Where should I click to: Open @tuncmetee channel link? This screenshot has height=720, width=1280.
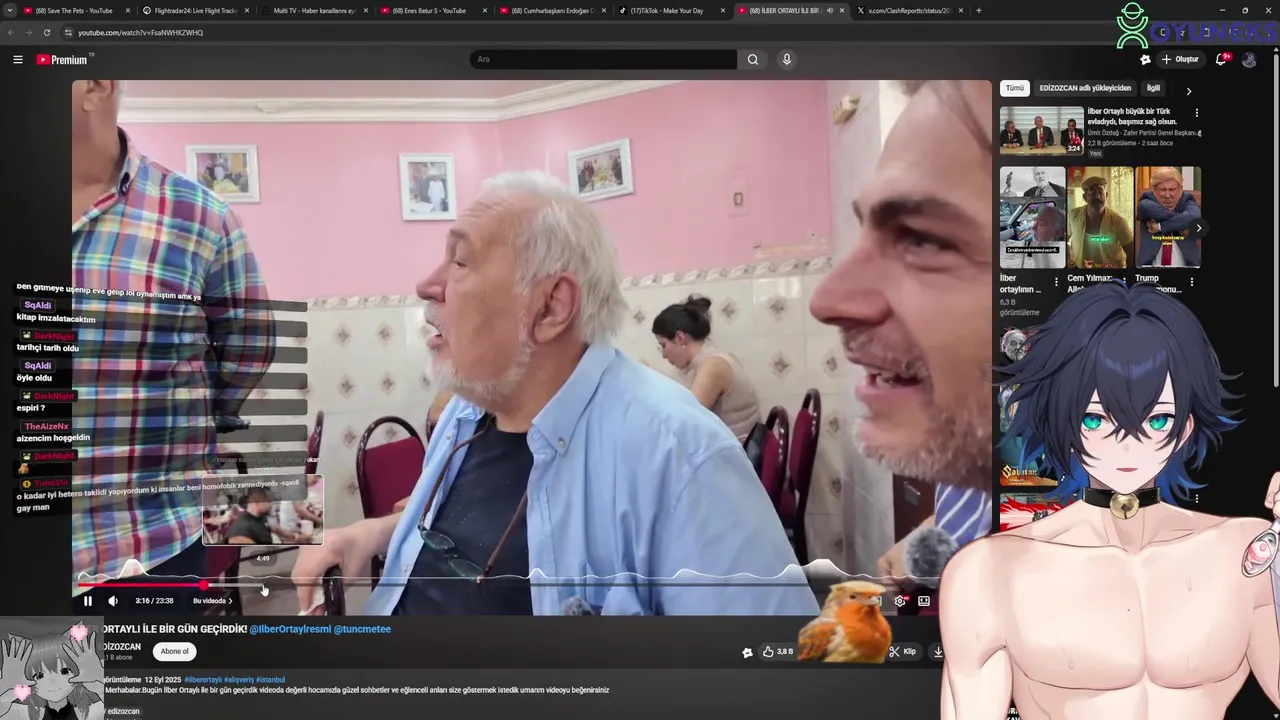click(x=362, y=629)
